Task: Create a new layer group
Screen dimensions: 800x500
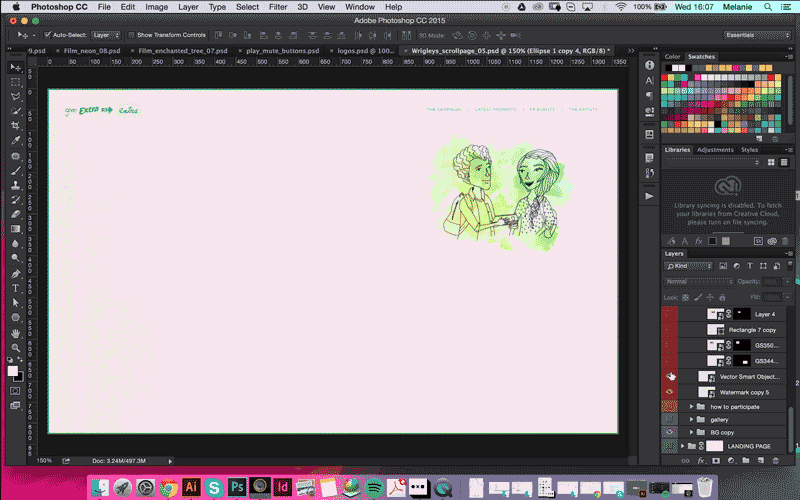Action: [746, 460]
